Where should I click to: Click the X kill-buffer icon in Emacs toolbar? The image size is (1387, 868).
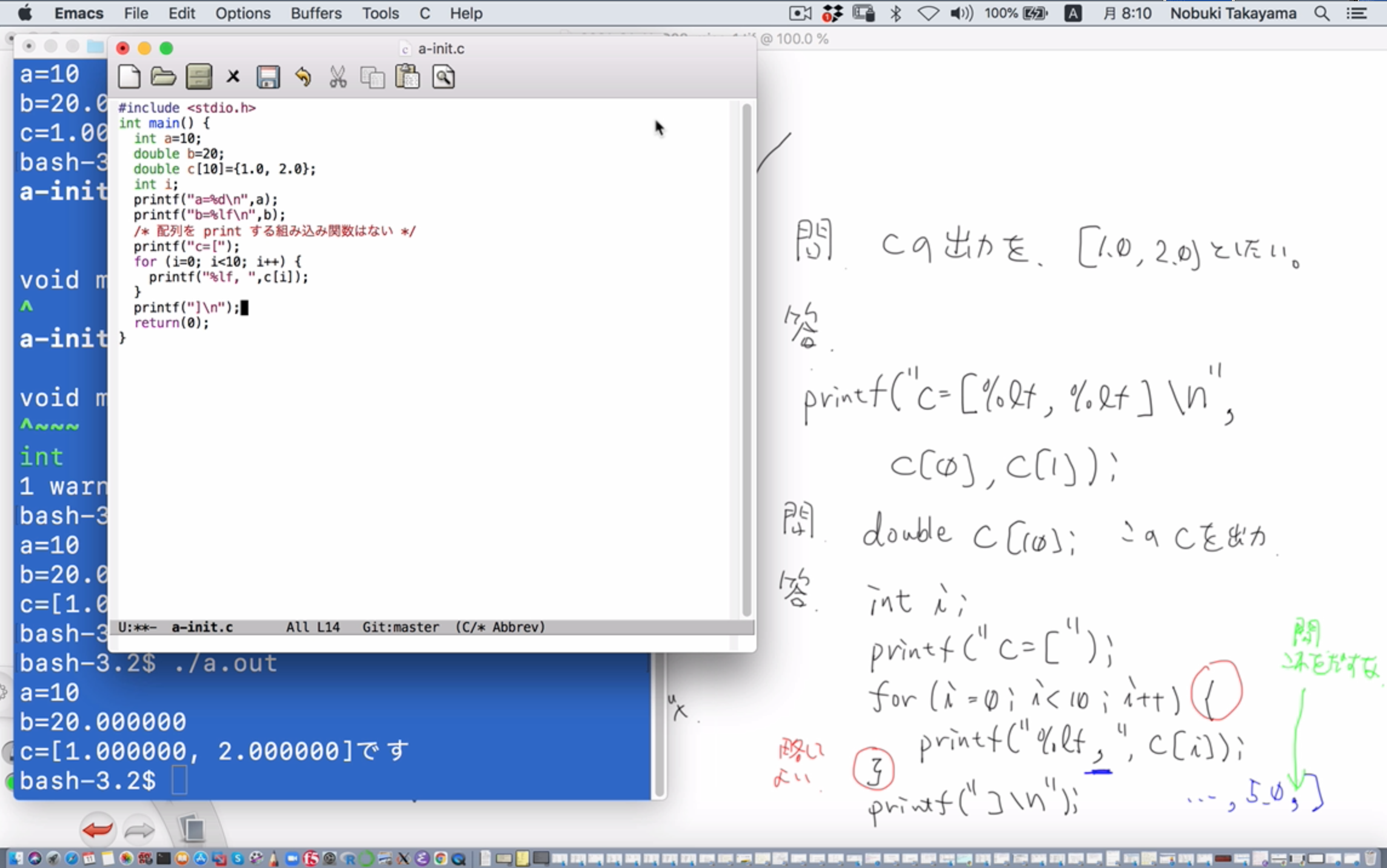[x=233, y=77]
